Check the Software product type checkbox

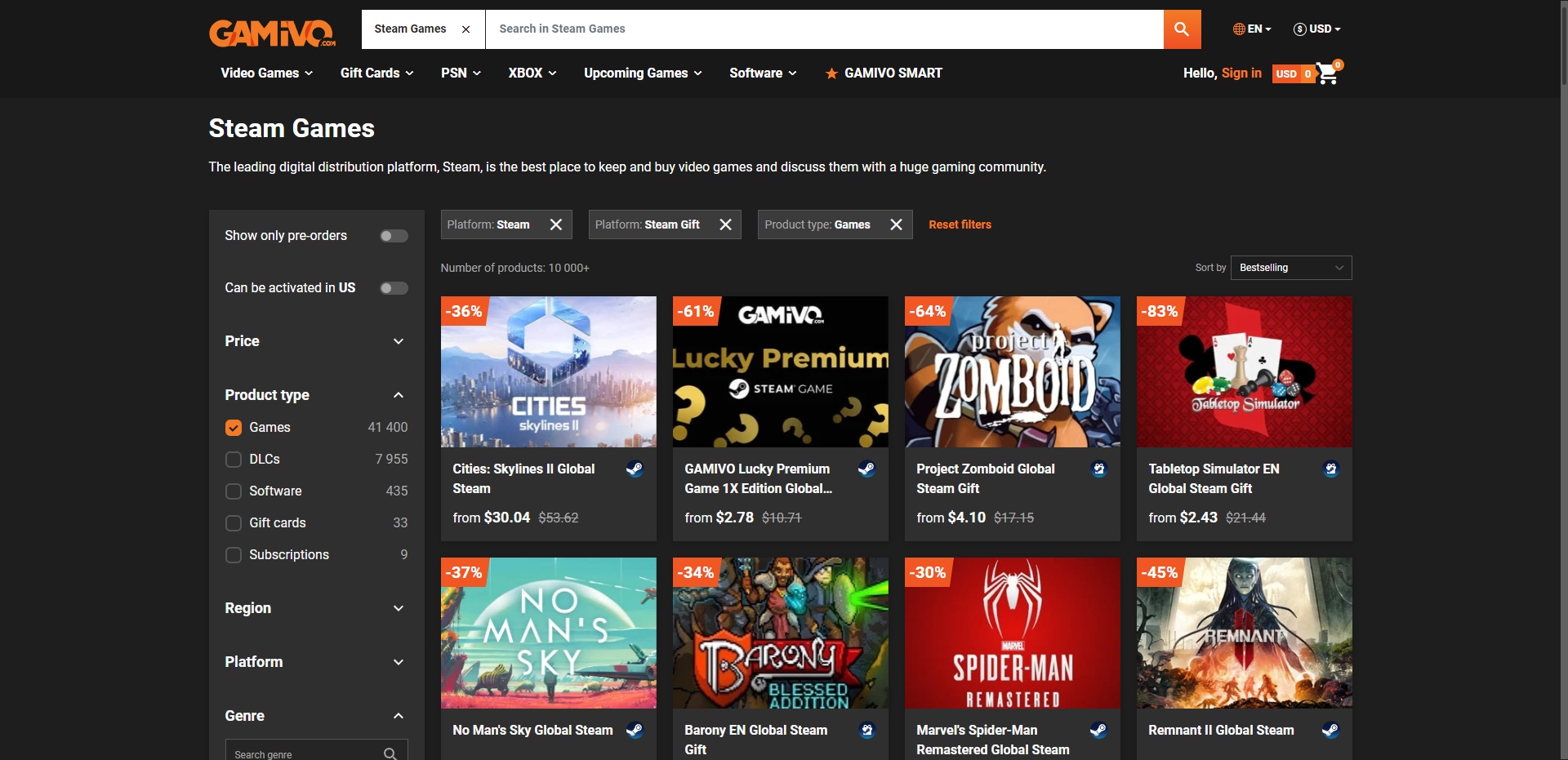(234, 491)
